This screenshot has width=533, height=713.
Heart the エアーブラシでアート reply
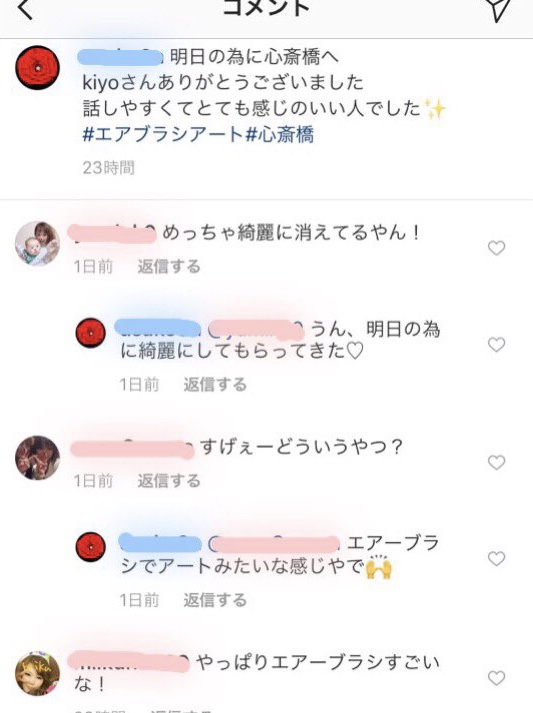(x=496, y=558)
